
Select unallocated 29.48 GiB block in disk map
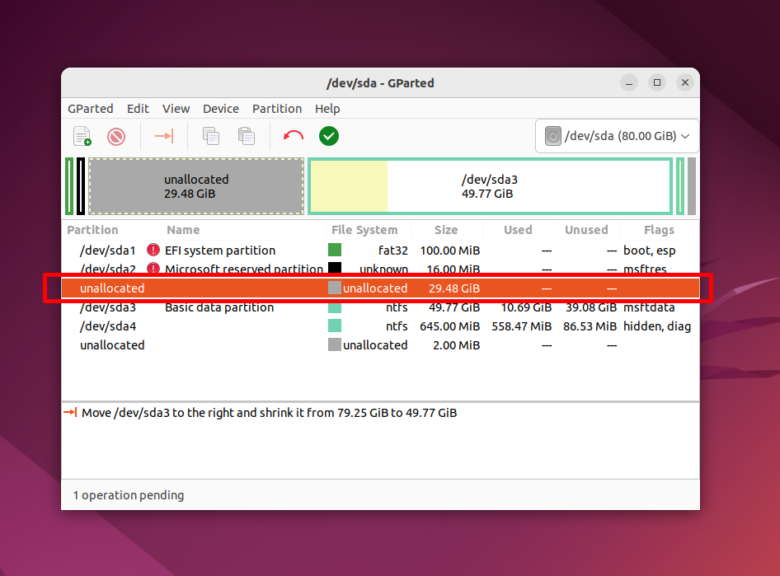196,186
